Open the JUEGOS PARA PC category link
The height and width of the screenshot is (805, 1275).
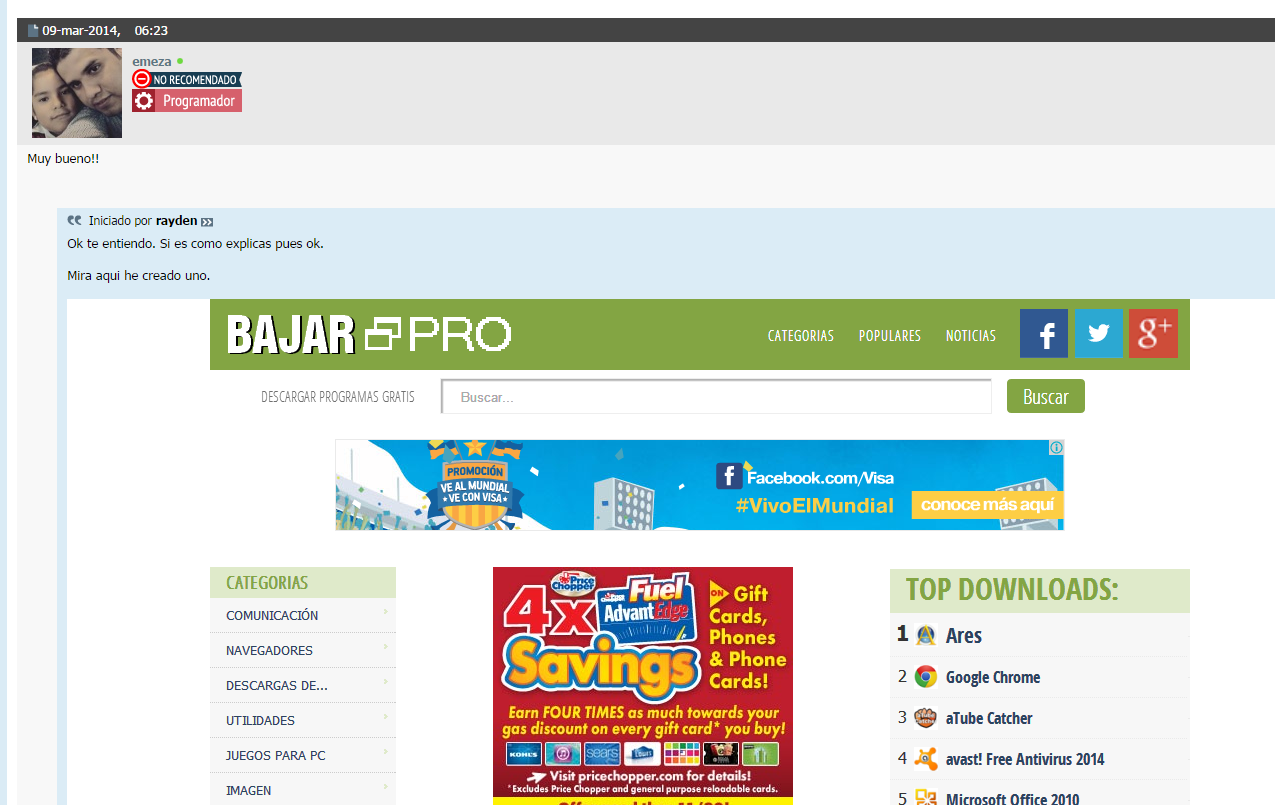click(x=276, y=756)
